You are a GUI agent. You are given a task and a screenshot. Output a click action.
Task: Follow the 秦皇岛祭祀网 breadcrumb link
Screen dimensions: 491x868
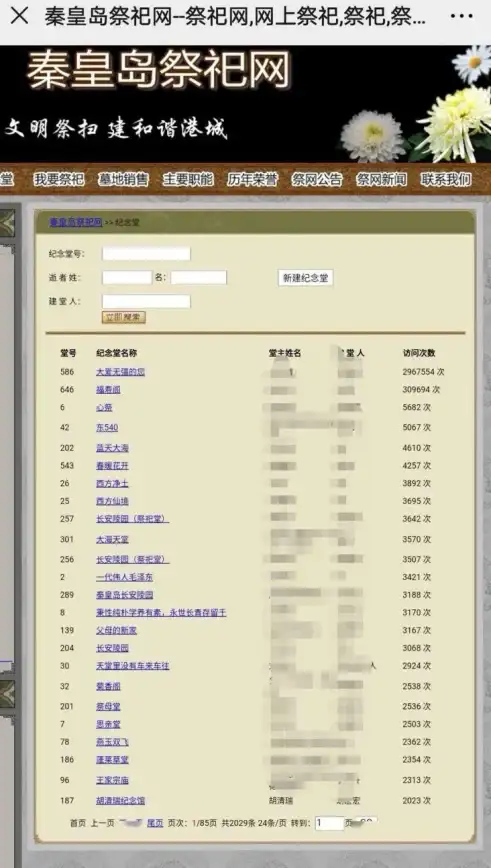point(76,223)
